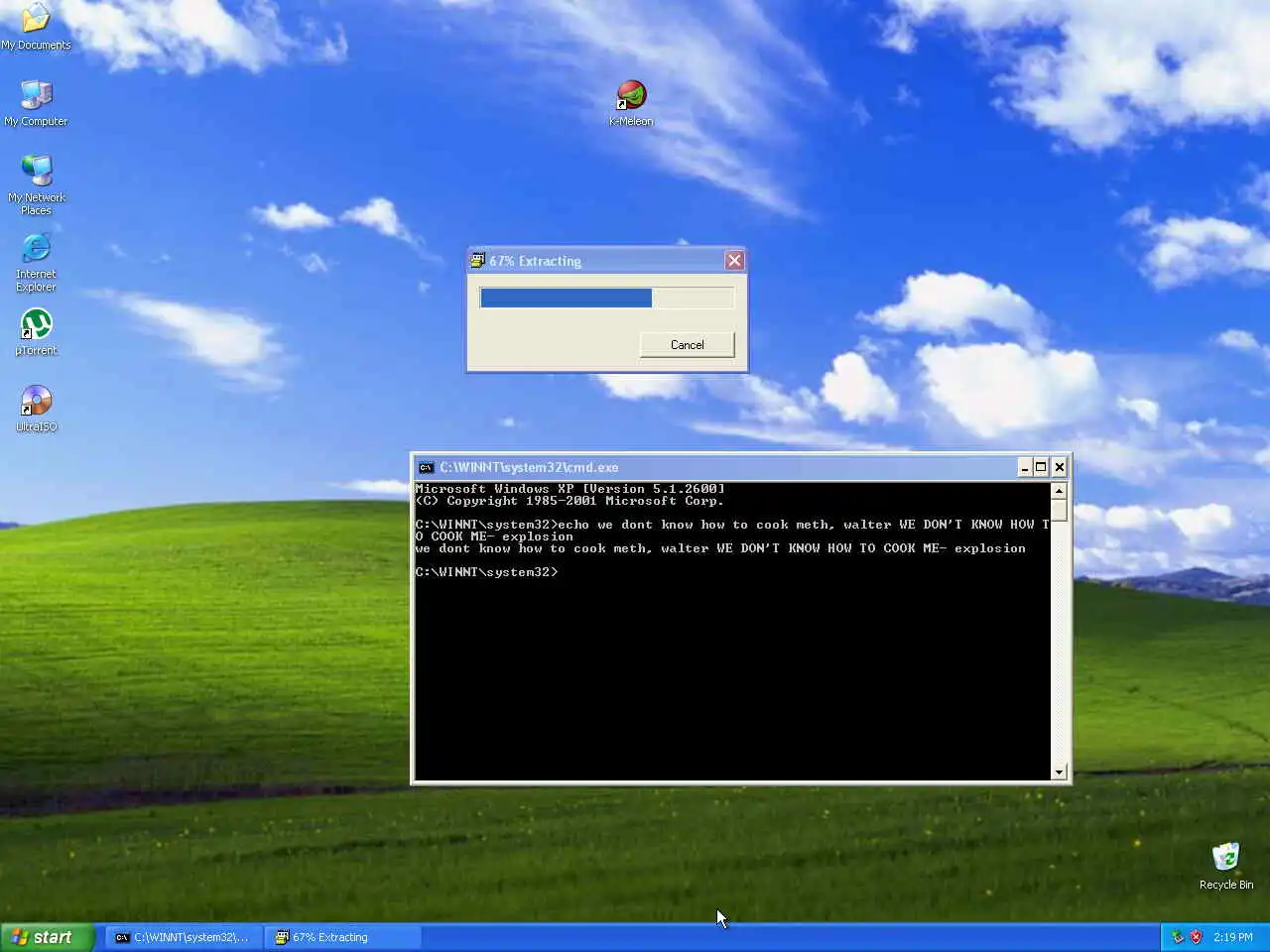Image resolution: width=1270 pixels, height=952 pixels.
Task: Click the cmd vertical scrollbar thumb
Action: pyautogui.click(x=1059, y=510)
